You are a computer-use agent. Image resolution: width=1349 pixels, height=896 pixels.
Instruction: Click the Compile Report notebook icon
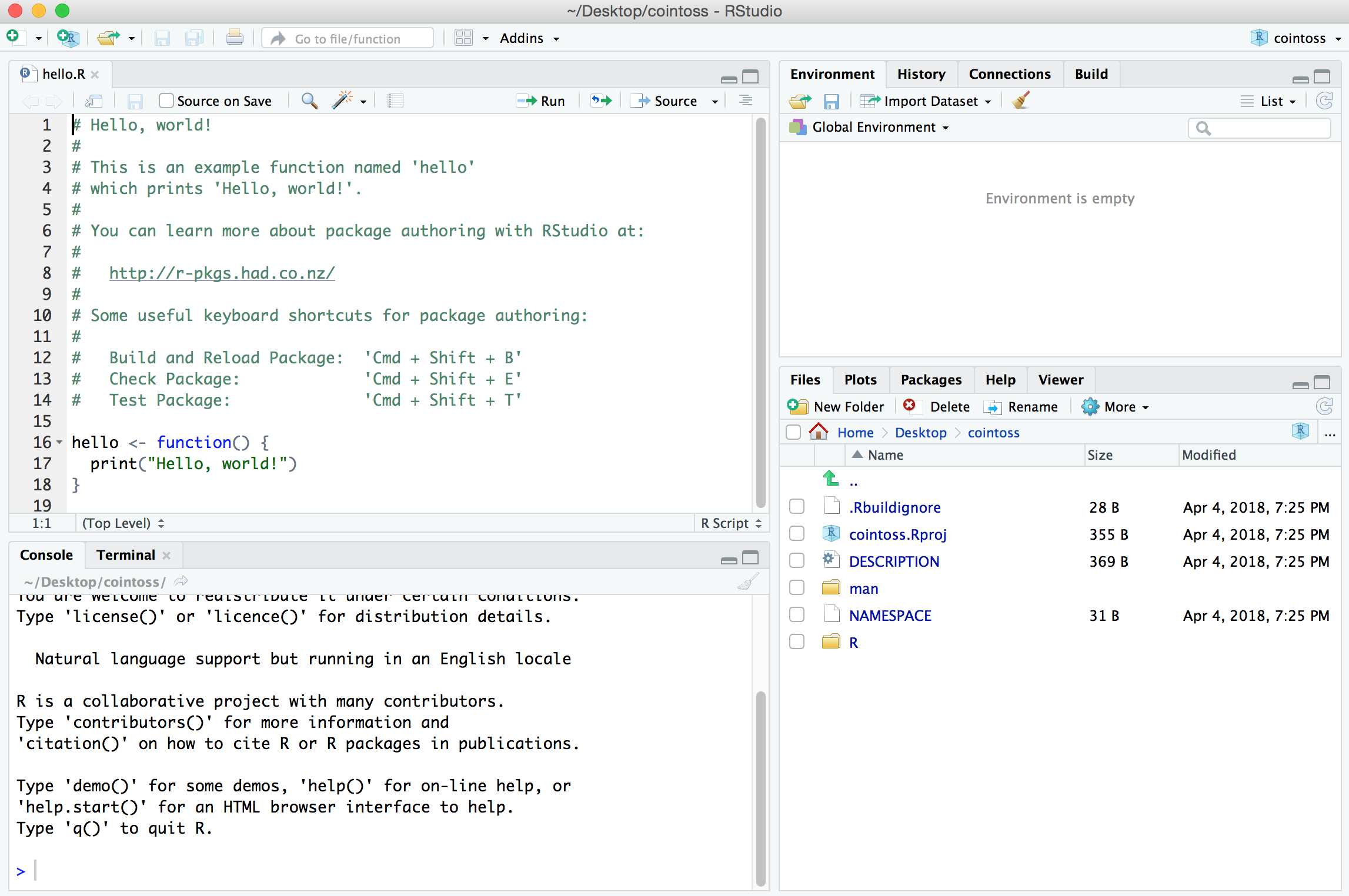(395, 101)
